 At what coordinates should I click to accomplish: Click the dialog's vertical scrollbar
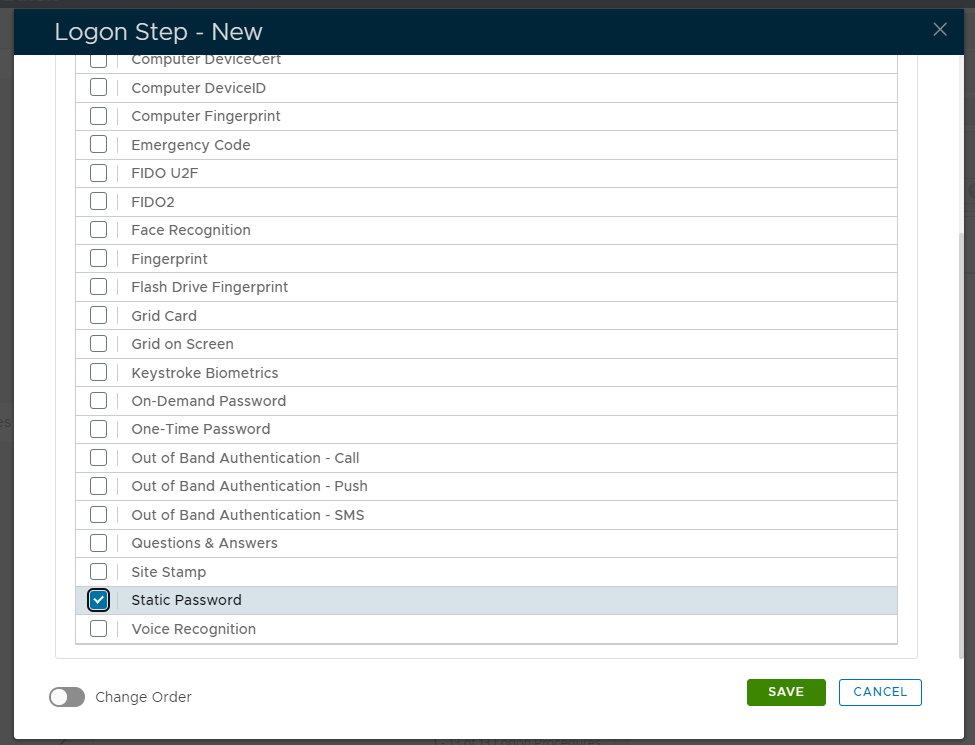(962, 440)
